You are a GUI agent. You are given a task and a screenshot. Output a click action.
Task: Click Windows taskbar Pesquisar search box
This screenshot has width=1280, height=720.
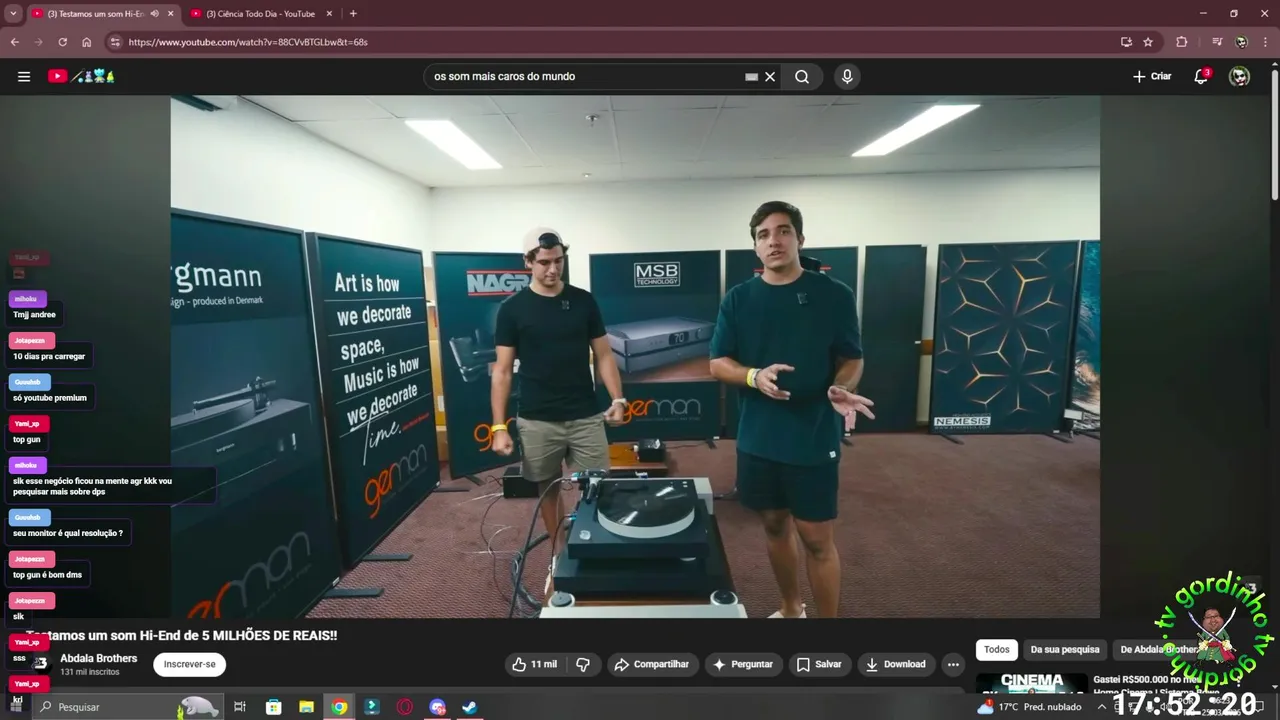click(x=126, y=707)
